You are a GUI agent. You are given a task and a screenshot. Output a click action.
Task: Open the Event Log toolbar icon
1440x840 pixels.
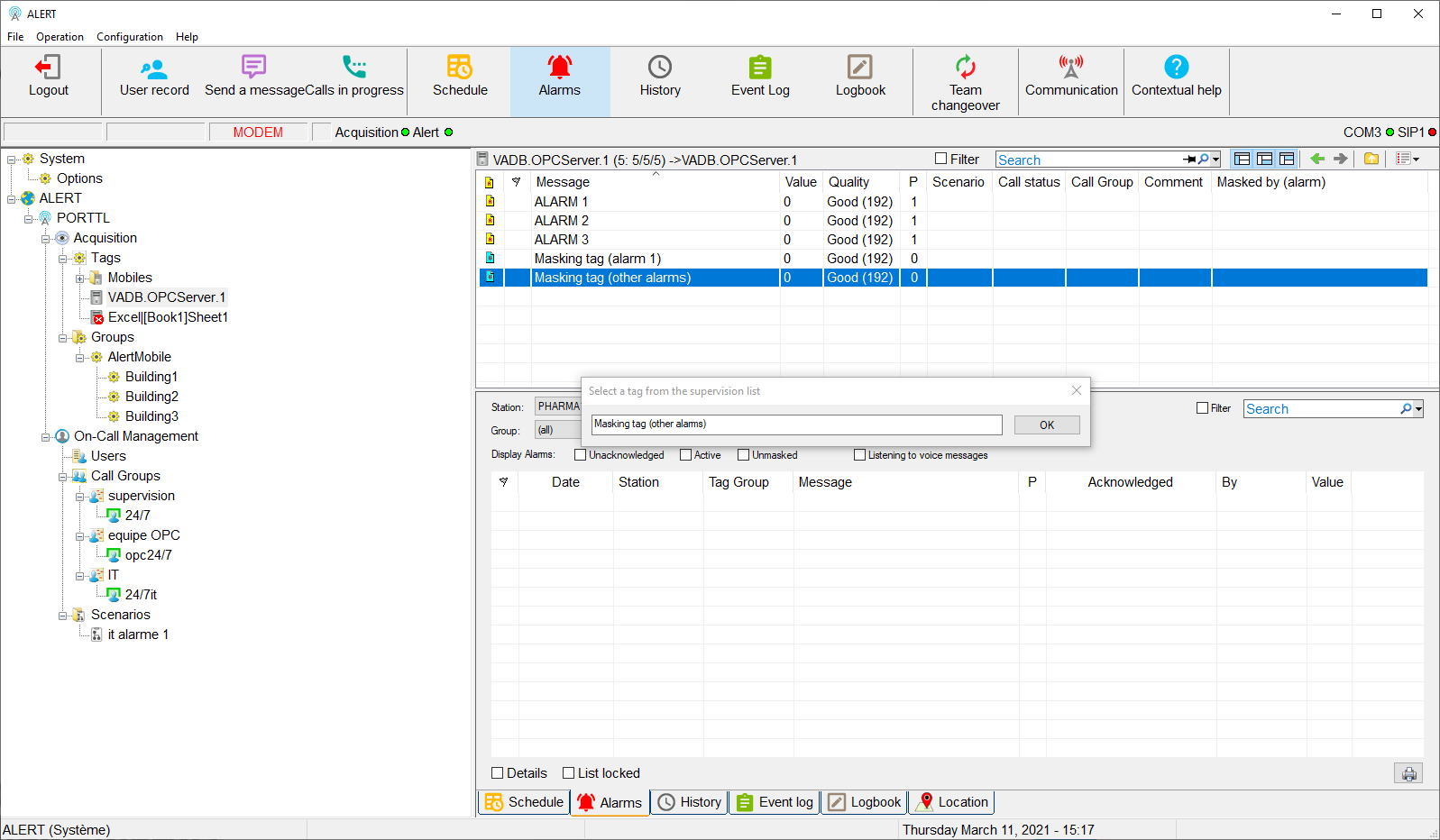(x=760, y=68)
